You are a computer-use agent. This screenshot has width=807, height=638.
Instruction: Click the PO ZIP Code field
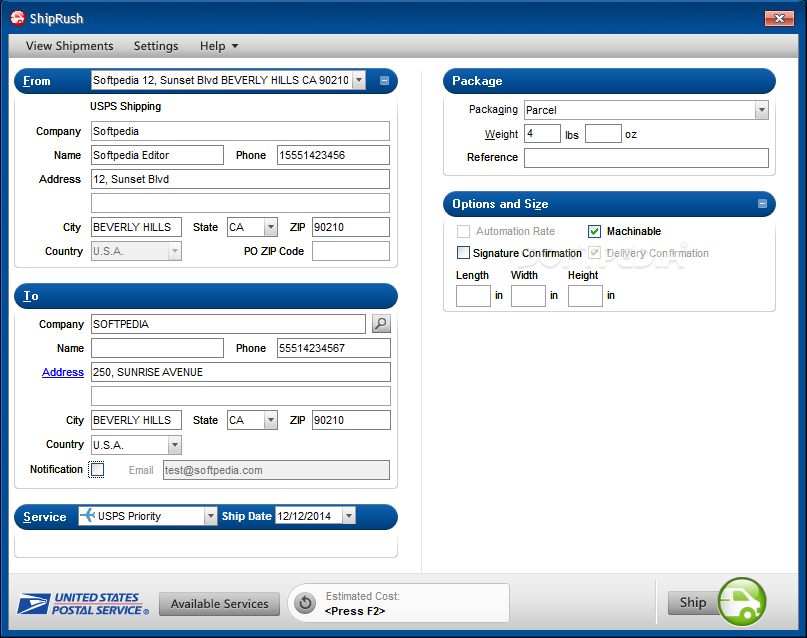click(x=351, y=251)
